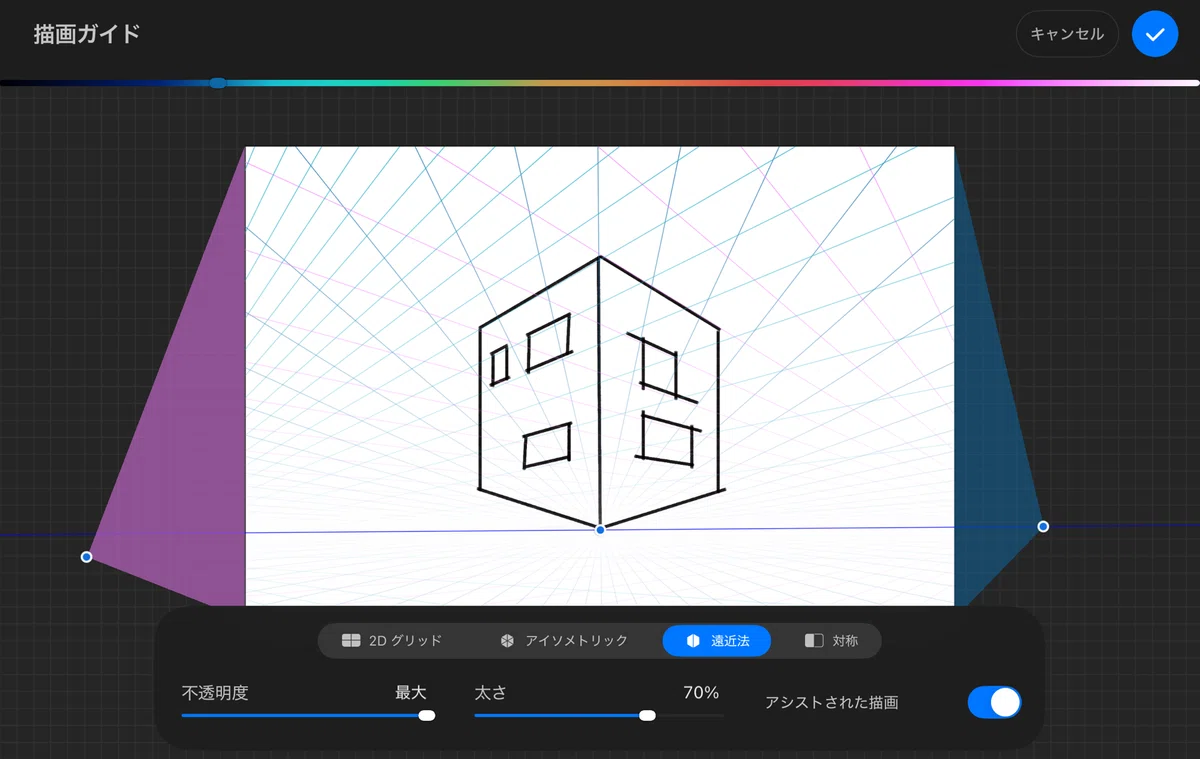Click the hue color bar knob

[218, 83]
